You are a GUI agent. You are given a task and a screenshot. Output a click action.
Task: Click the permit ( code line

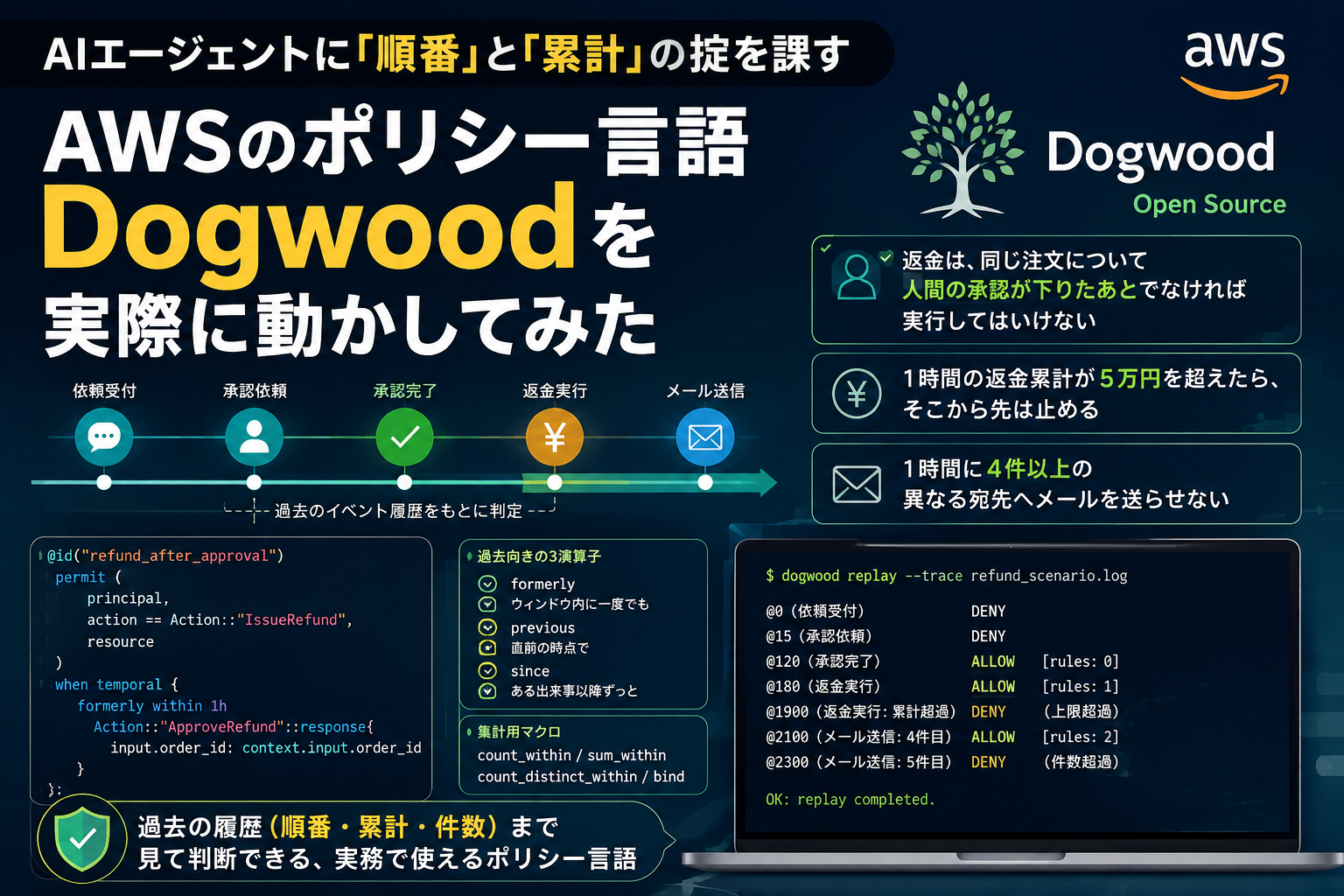tap(88, 577)
